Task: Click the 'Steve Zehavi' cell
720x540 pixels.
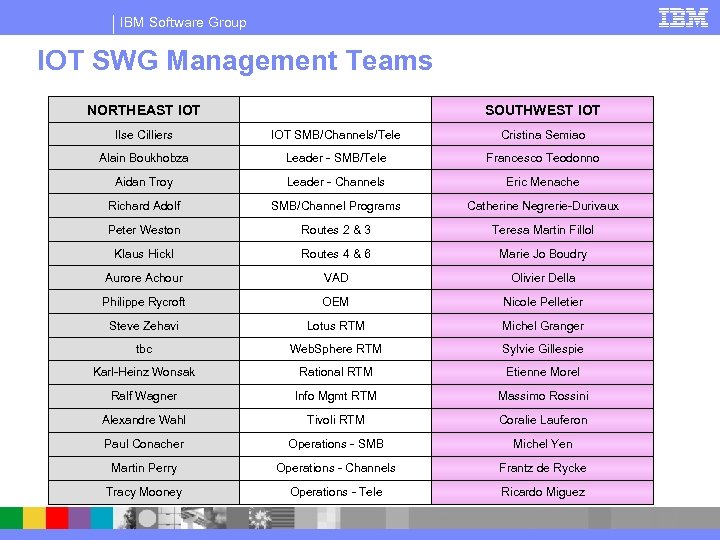Action: (x=144, y=326)
